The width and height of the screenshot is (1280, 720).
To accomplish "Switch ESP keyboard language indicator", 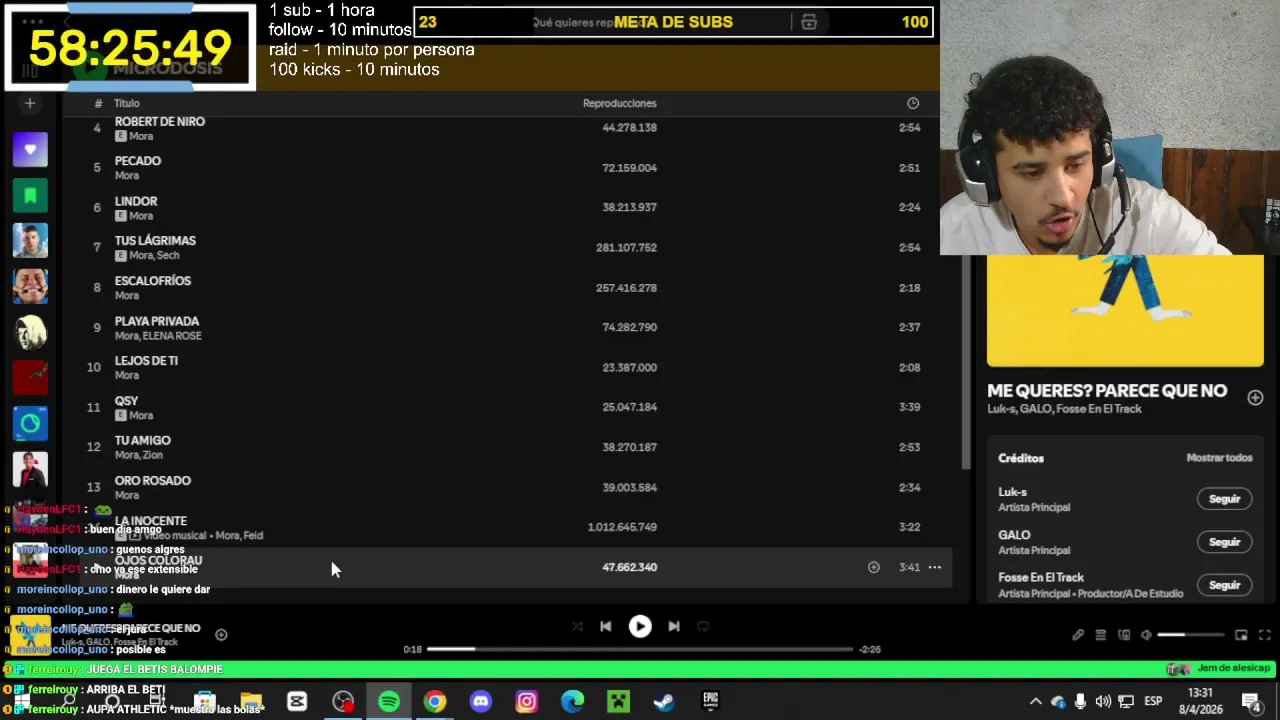I will point(1153,702).
